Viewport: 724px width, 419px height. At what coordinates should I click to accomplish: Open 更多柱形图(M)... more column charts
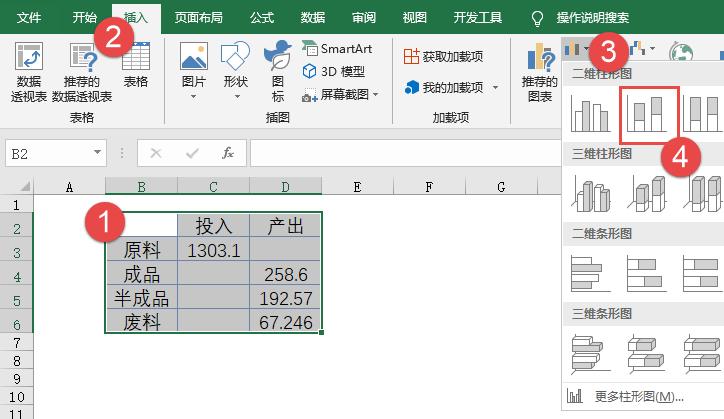[639, 396]
